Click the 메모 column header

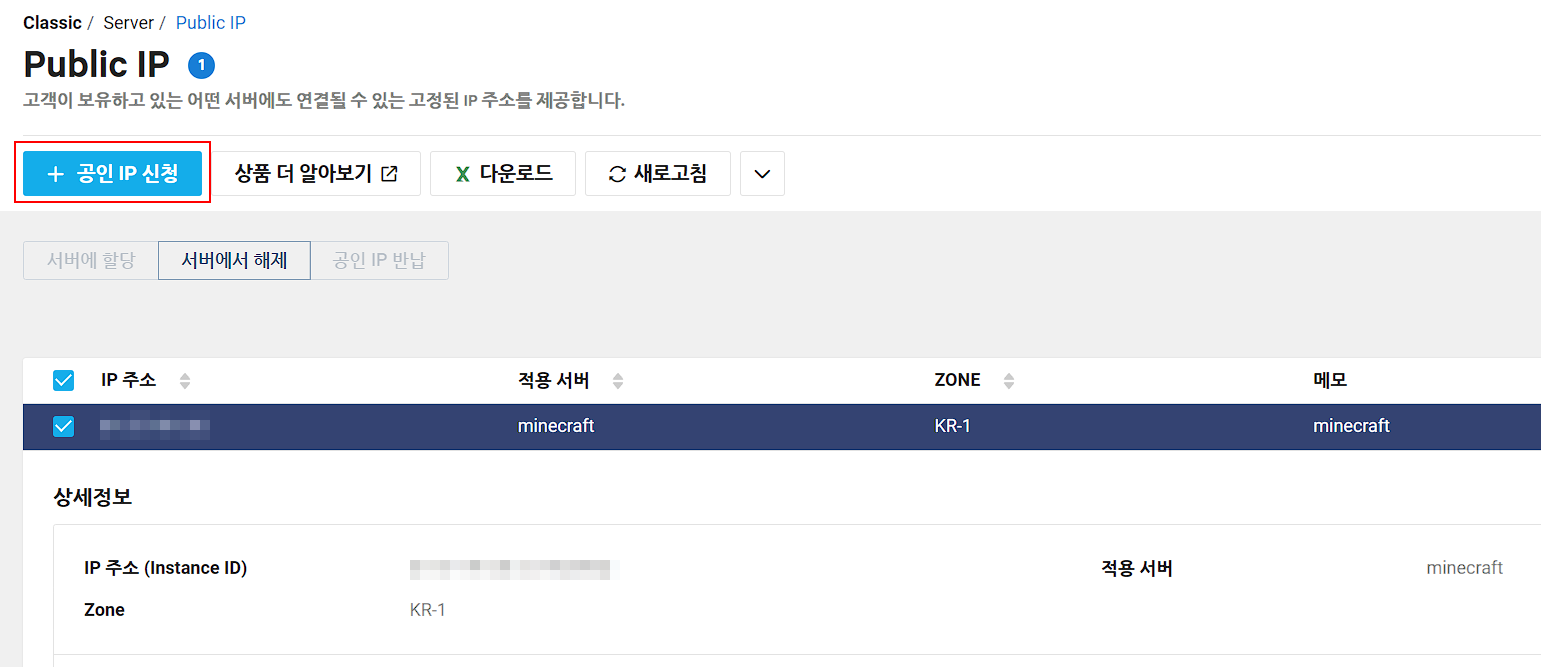pyautogui.click(x=1330, y=380)
